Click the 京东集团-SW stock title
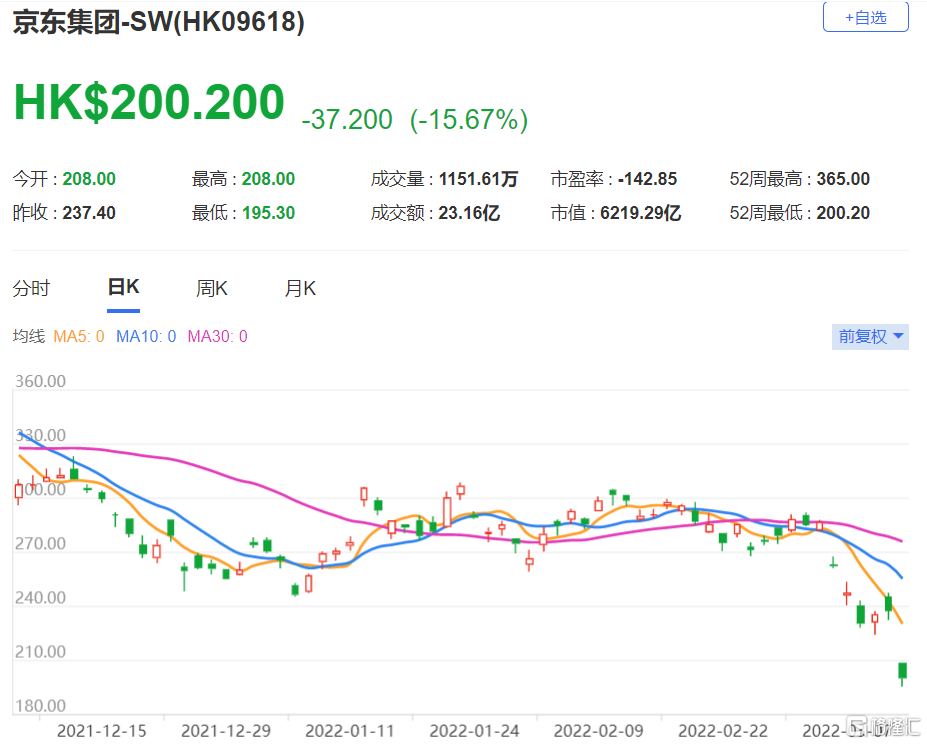Viewport: 927px width, 744px height. (x=158, y=21)
